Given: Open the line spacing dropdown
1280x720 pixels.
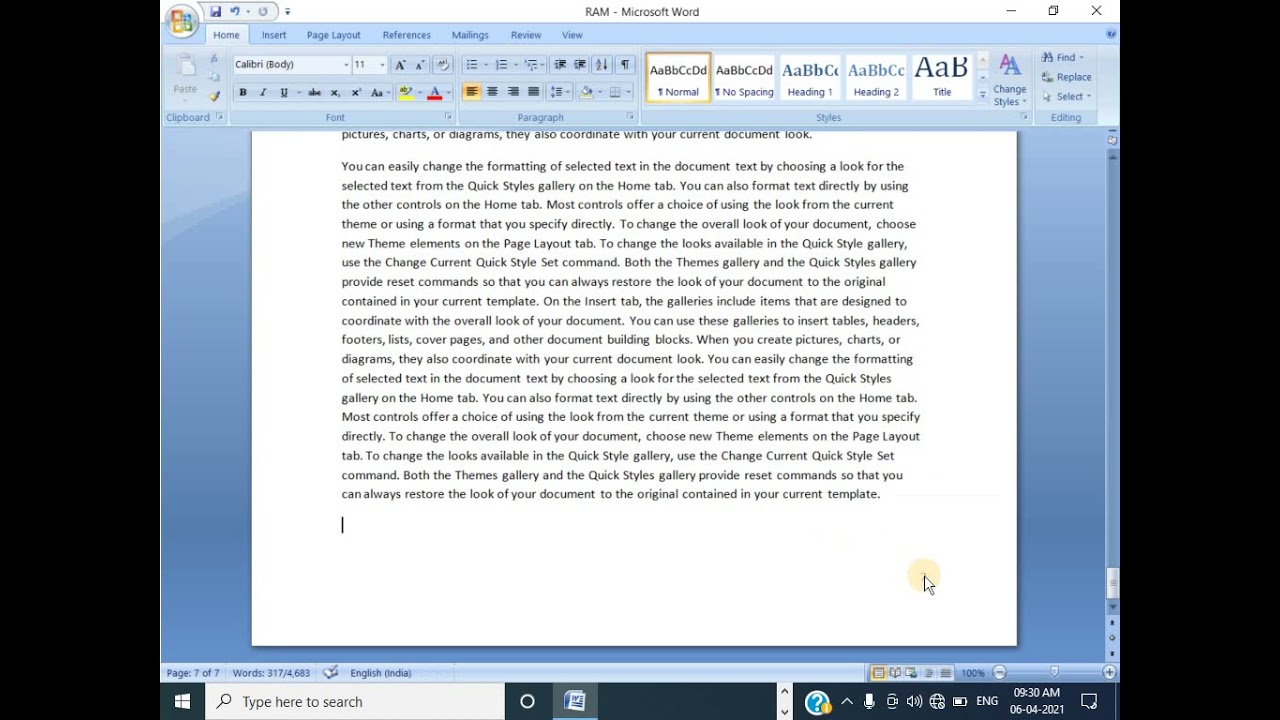Looking at the screenshot, I should coord(560,92).
